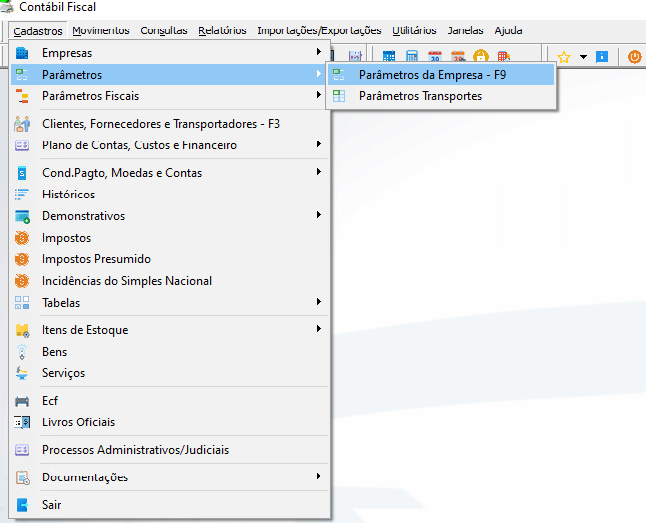The image size is (646, 523).
Task: Expand the Itens de Estoque submenu arrow
Action: (x=318, y=328)
